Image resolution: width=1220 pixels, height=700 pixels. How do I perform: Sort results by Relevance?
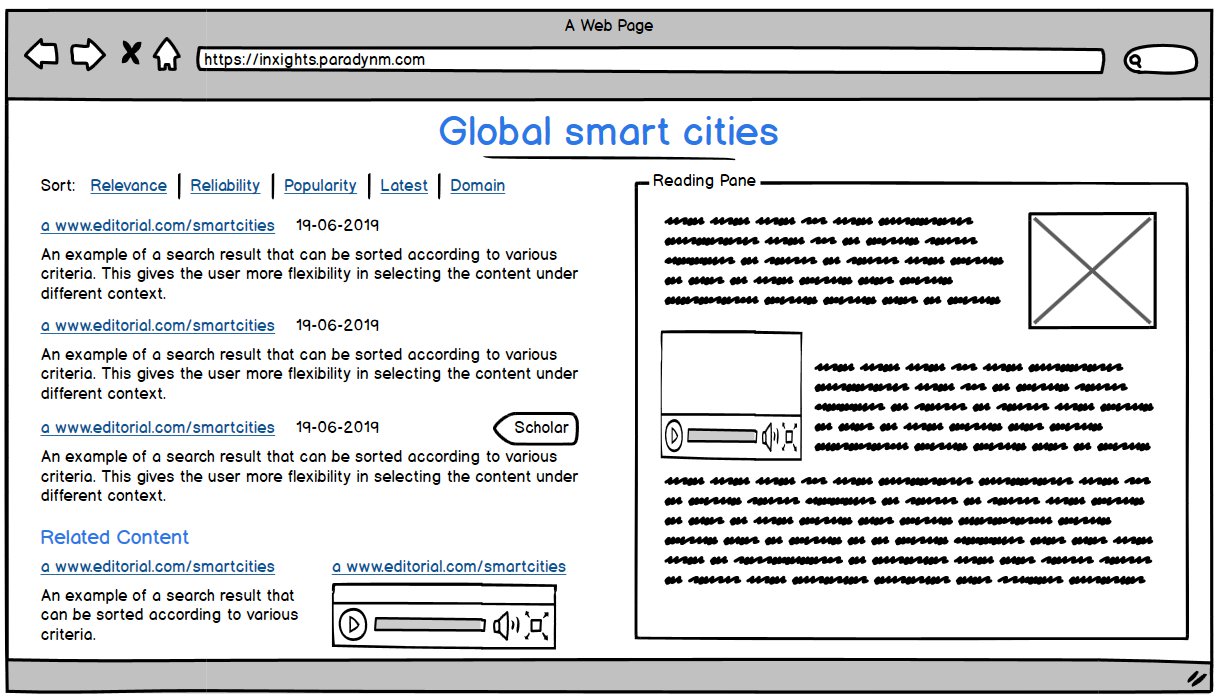128,186
